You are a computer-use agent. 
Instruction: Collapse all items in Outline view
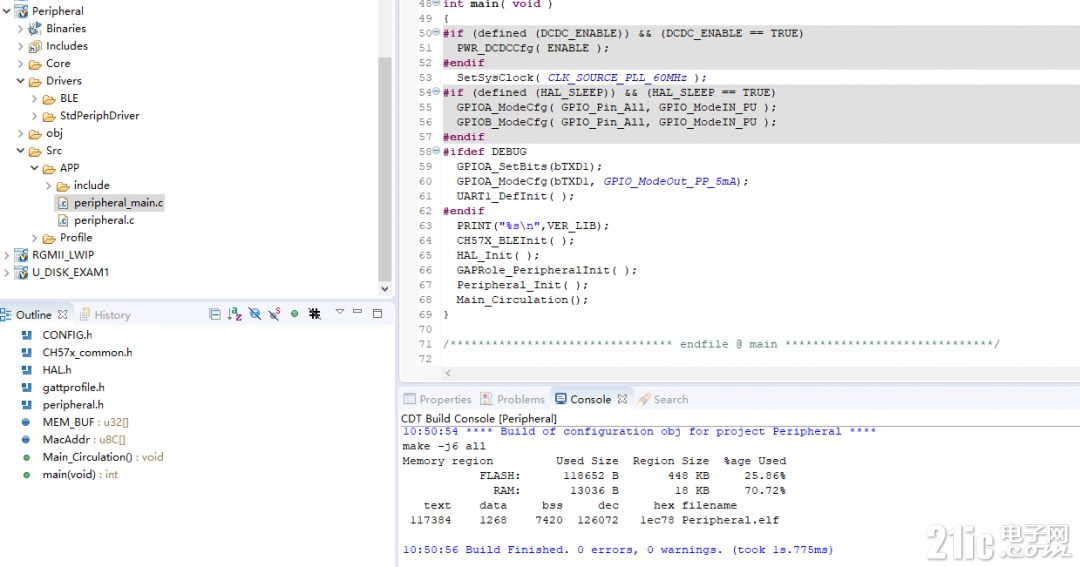[215, 314]
